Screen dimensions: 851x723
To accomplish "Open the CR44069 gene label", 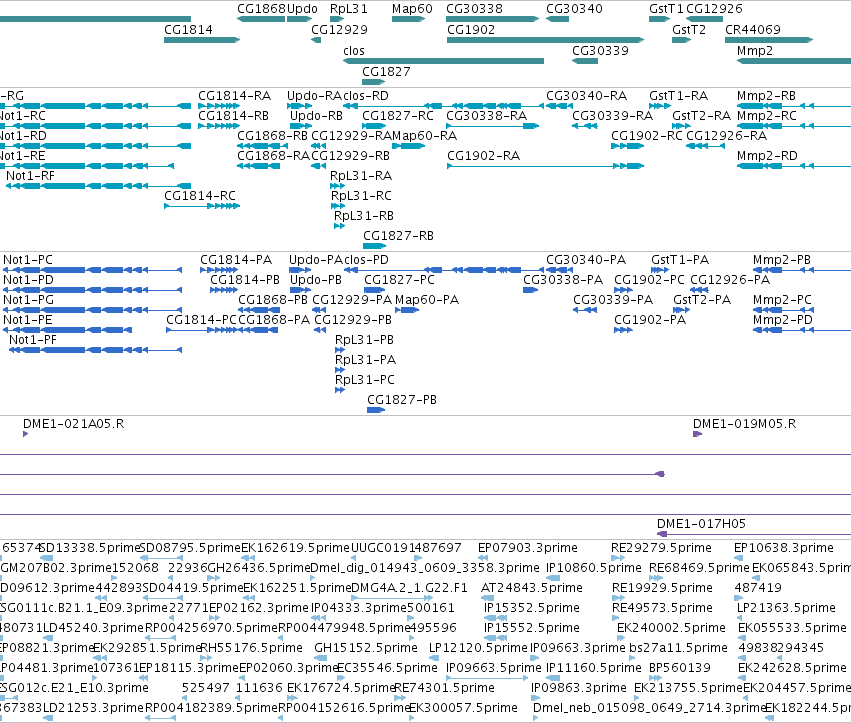I will [x=753, y=29].
